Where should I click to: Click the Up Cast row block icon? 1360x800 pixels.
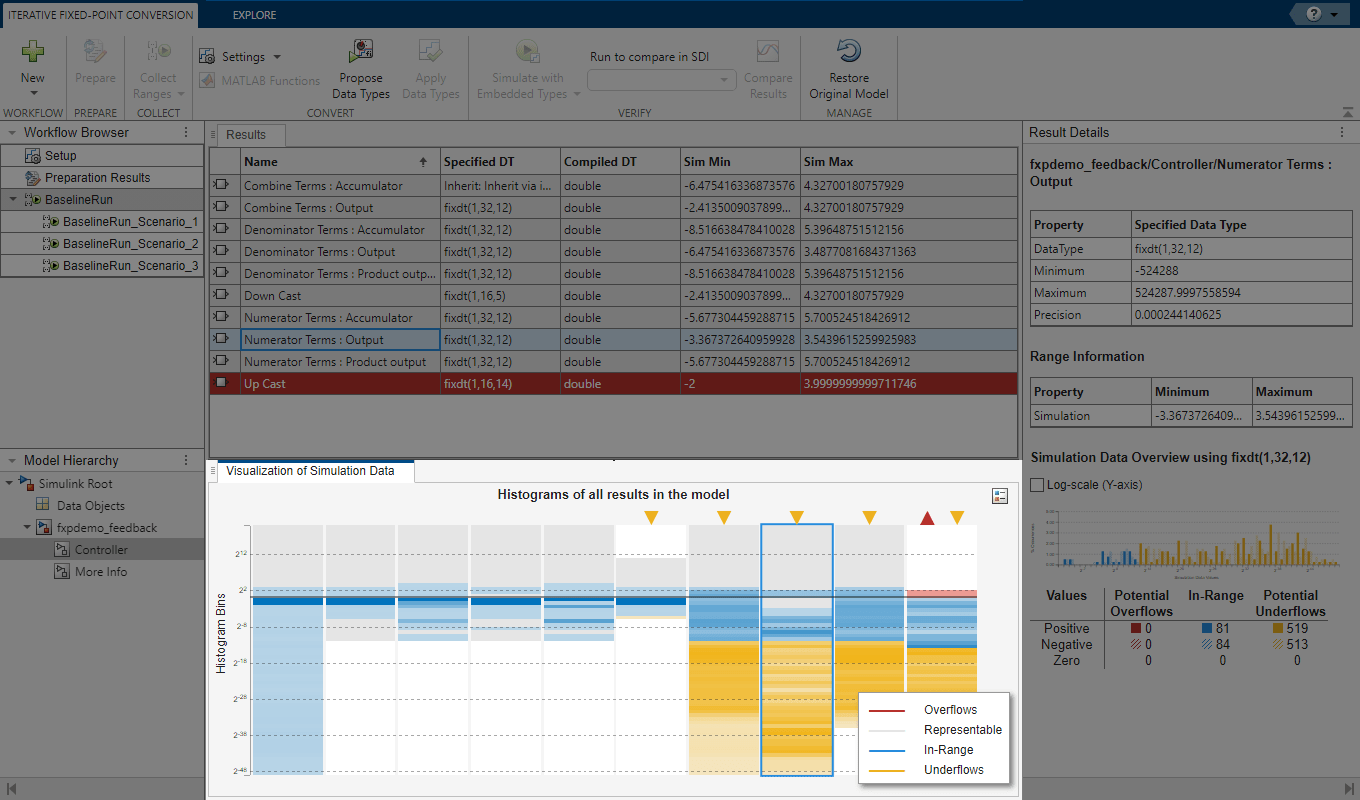(222, 383)
